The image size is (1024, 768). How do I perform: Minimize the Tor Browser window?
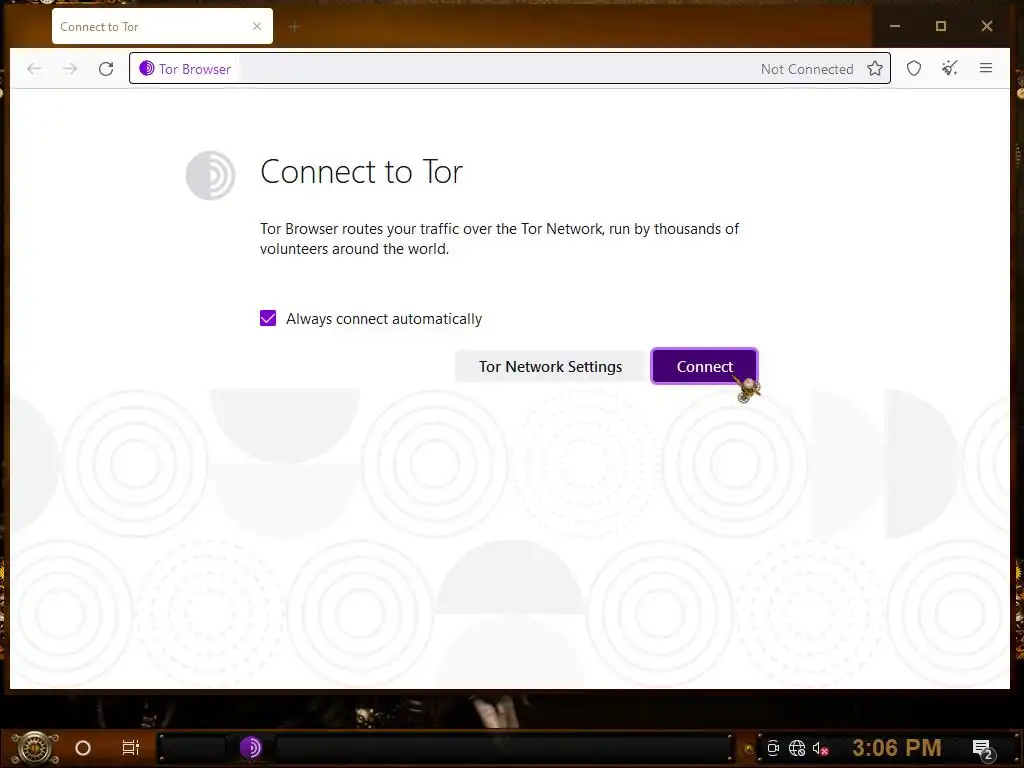point(895,26)
